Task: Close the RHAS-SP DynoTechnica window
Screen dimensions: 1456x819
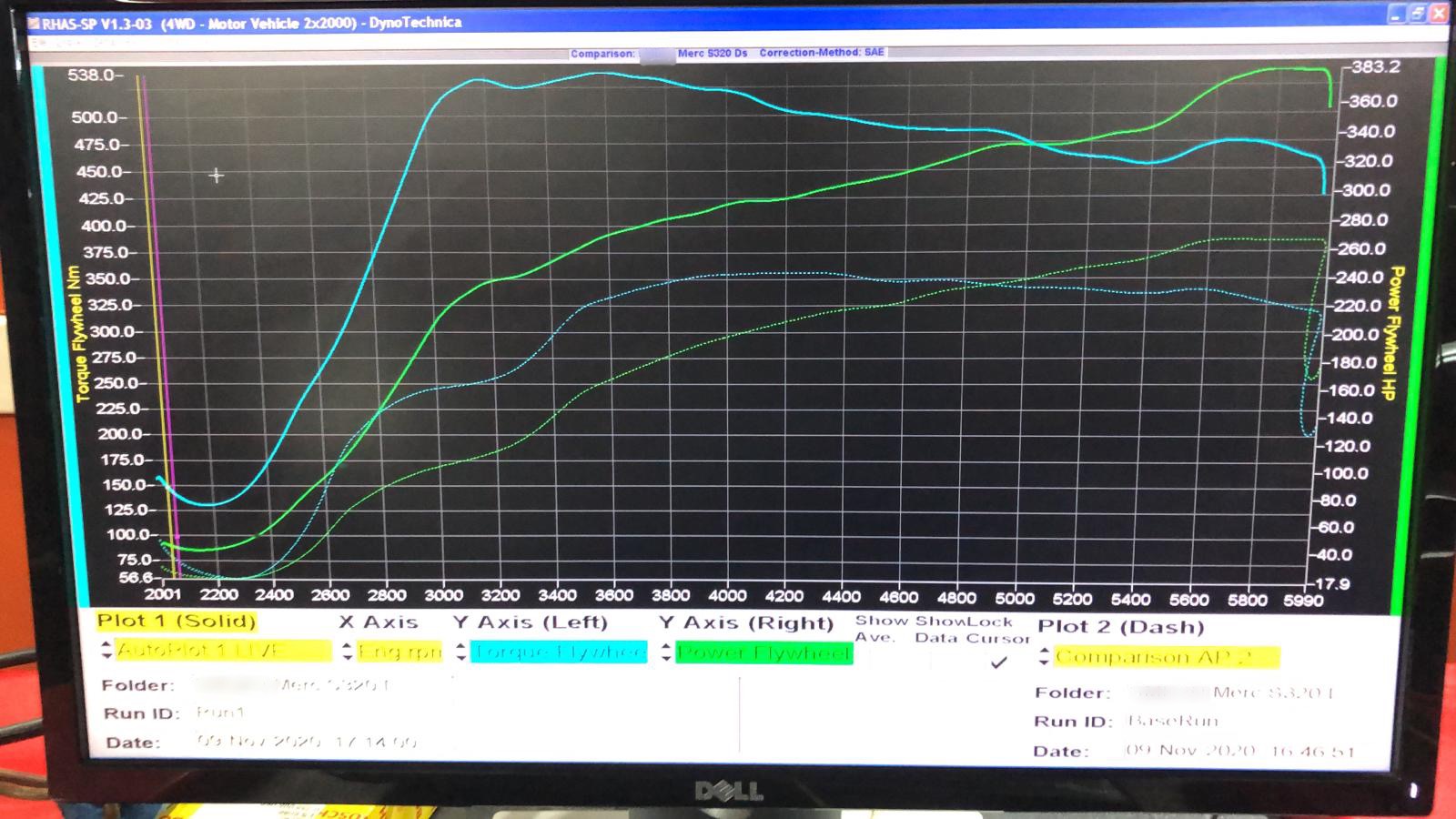Action: point(1438,14)
